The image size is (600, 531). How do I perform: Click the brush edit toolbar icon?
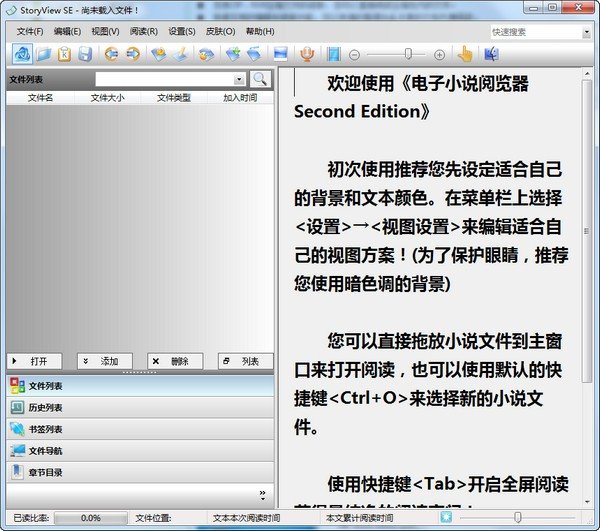click(x=180, y=54)
